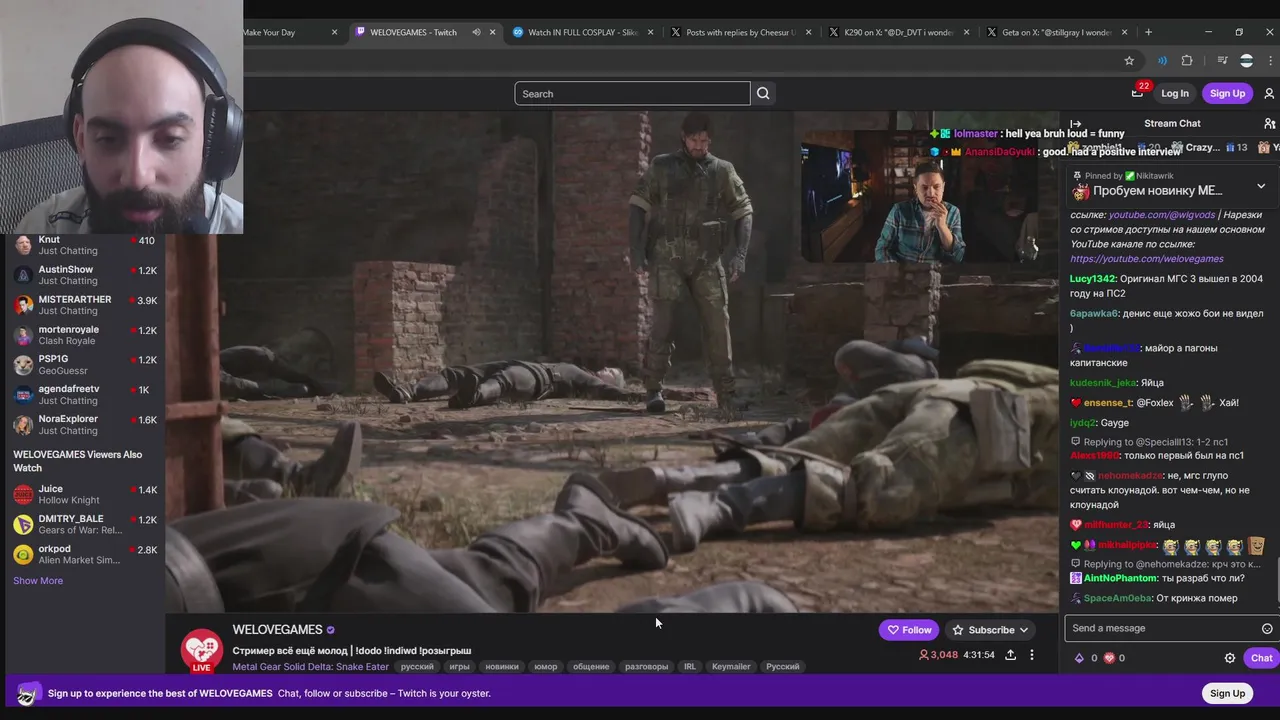Mute the WELOVEGAMES Twitch tab audio
The width and height of the screenshot is (1280, 720).
coord(476,32)
